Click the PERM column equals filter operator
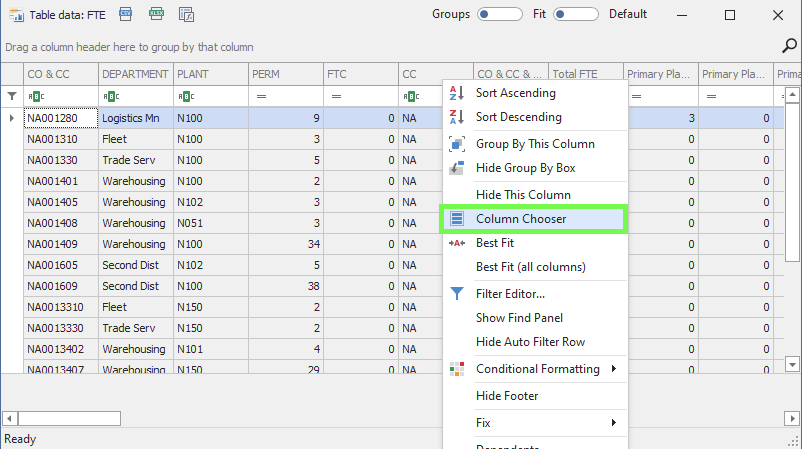The width and height of the screenshot is (802, 449). click(260, 96)
